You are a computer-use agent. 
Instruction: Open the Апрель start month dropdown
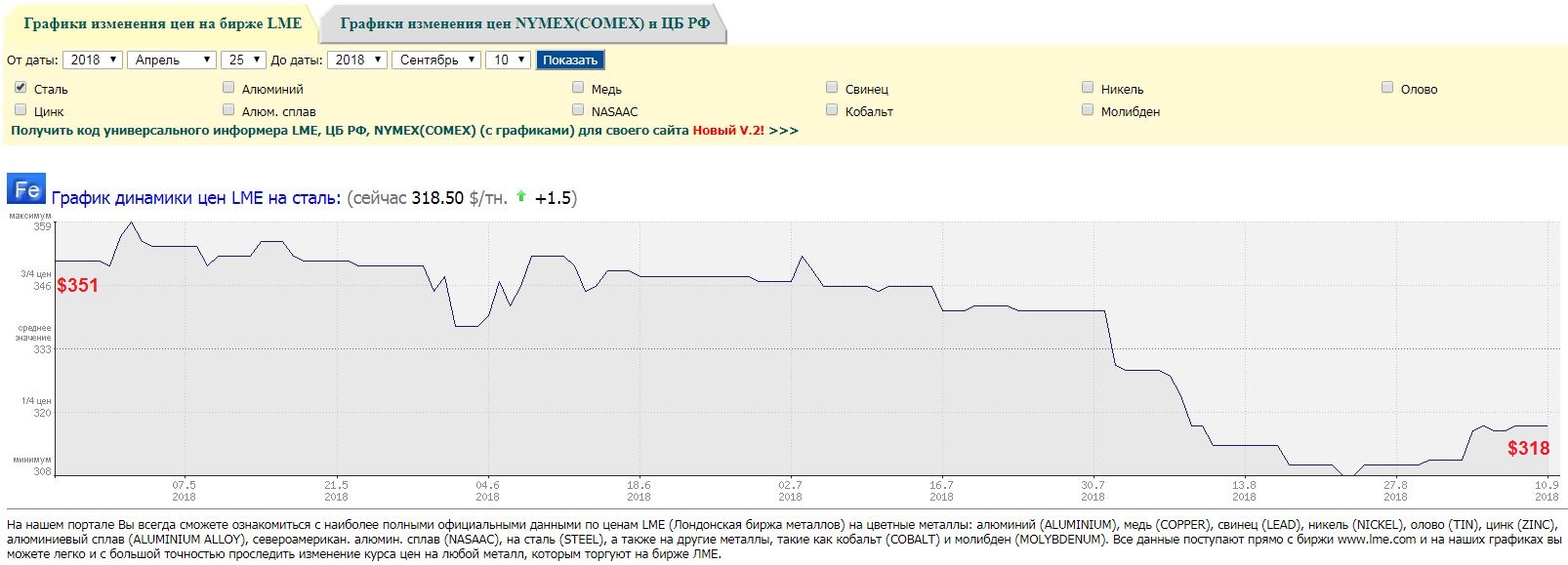click(172, 60)
